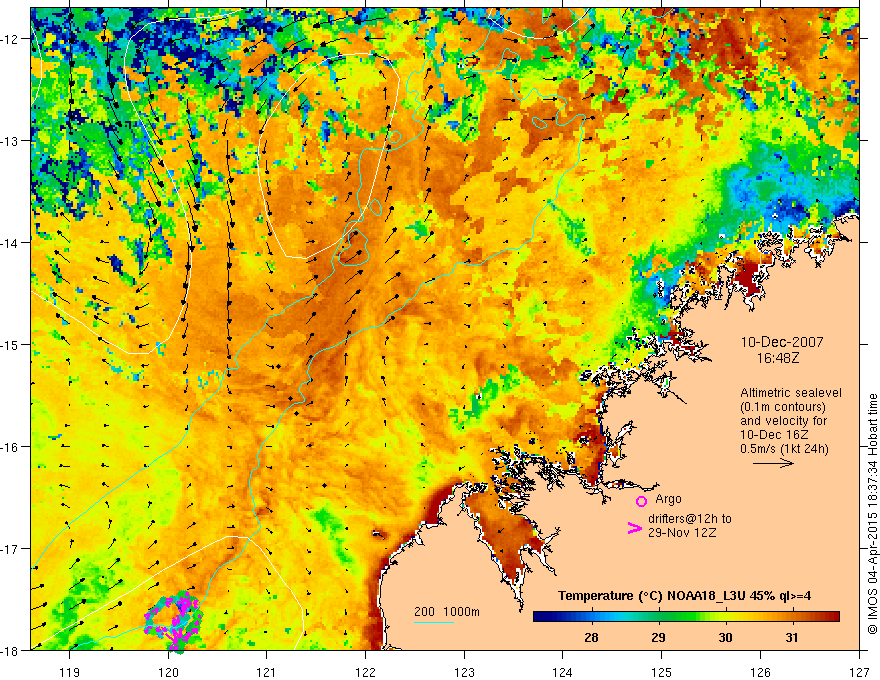880x680 pixels.
Task: Click the velocity scale arrow in legend
Action: pos(773,463)
